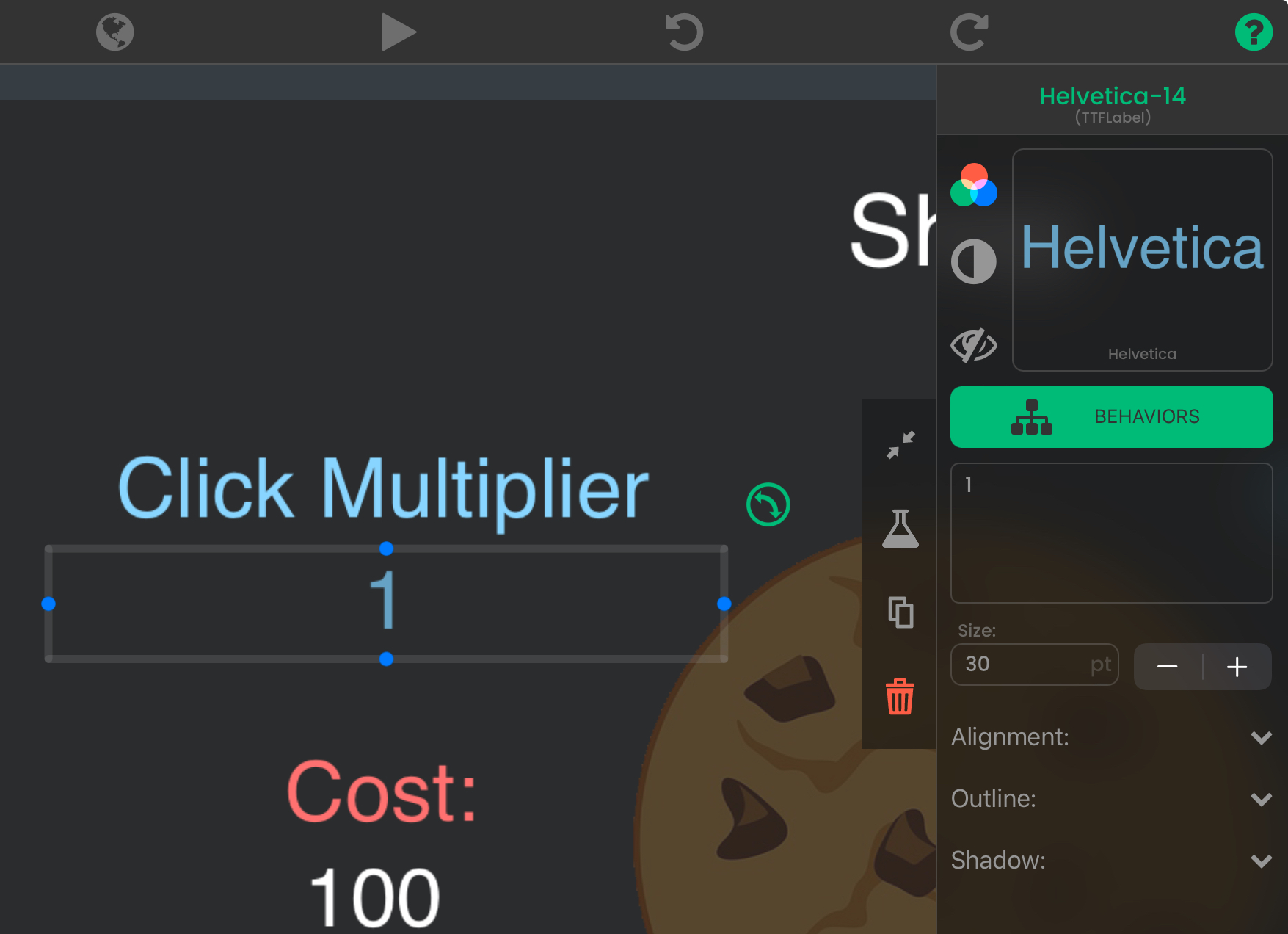Select the partially visible white Sh label
Viewport: 1288px width, 934px height.
click(x=893, y=231)
